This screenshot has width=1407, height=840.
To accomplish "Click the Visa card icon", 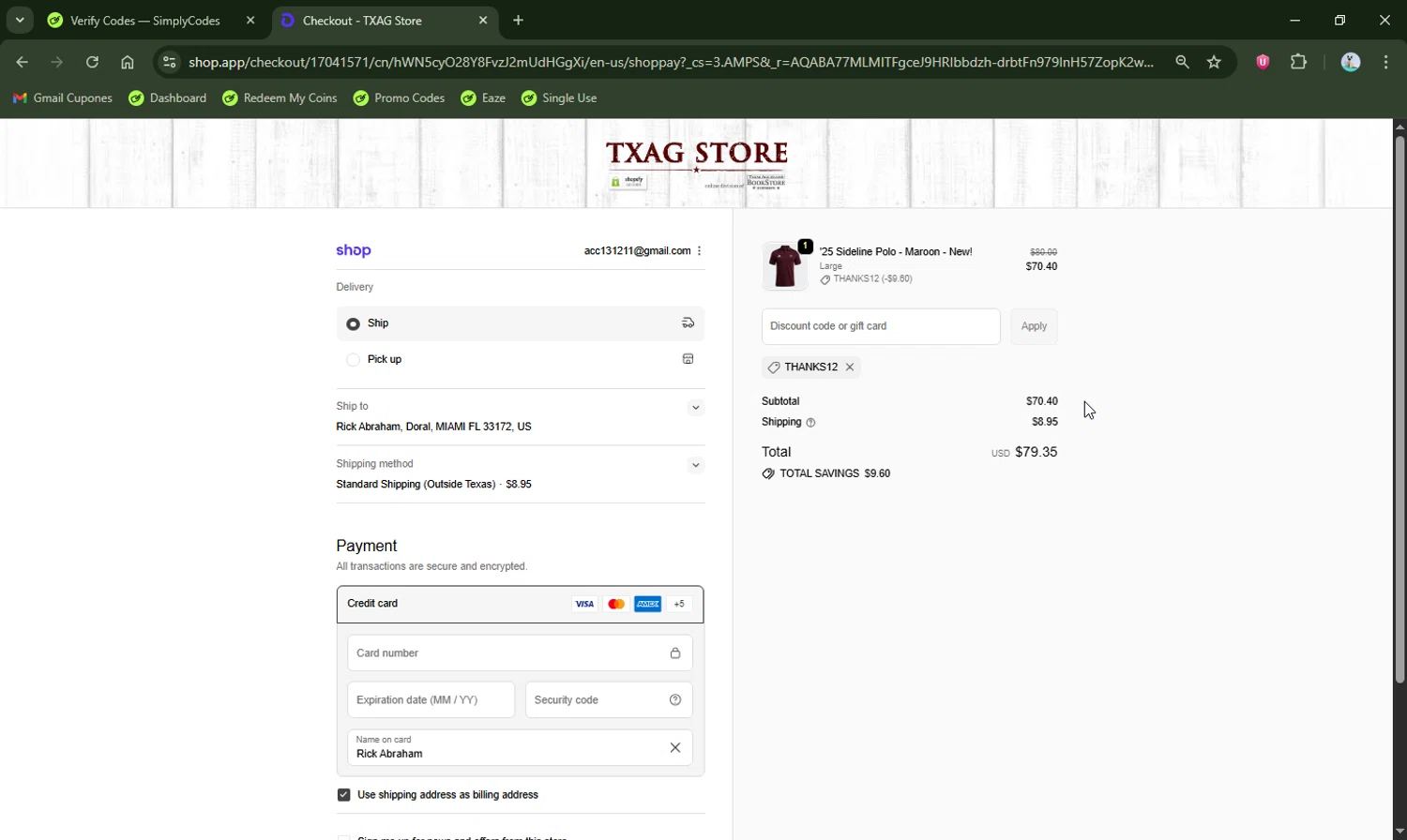I will (x=584, y=604).
